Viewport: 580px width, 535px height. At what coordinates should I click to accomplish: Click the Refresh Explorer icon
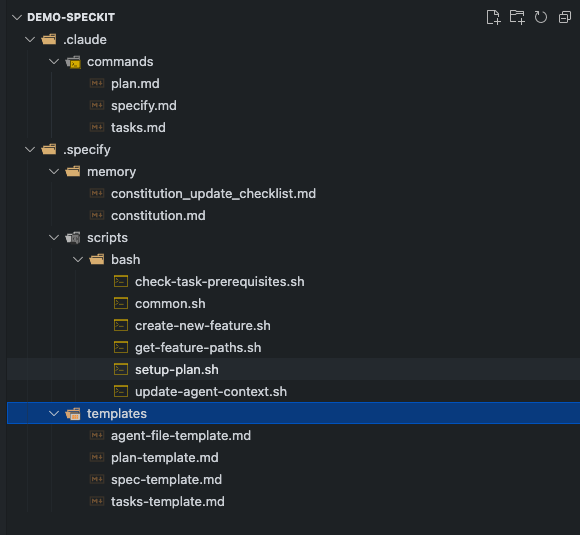click(540, 17)
